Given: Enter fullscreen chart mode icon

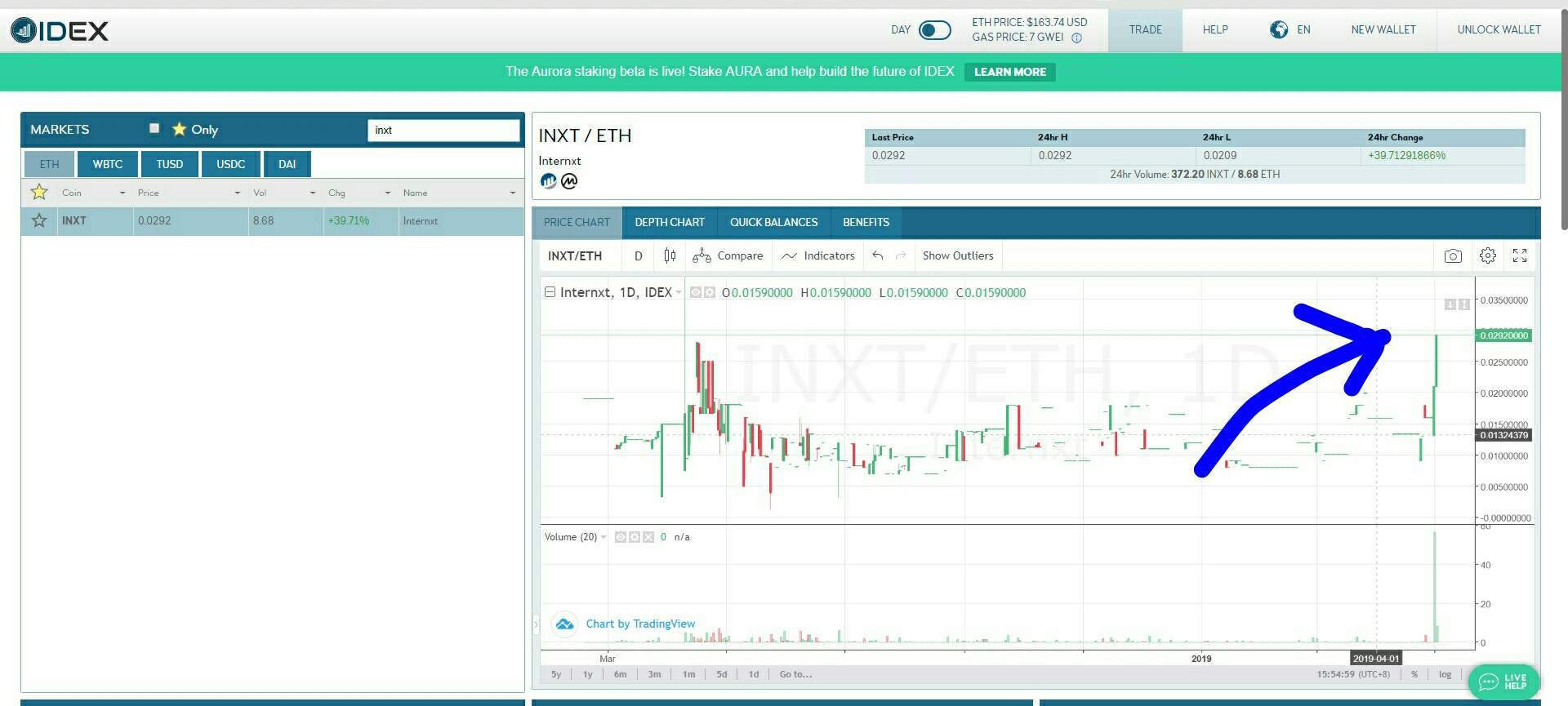Looking at the screenshot, I should (x=1520, y=256).
